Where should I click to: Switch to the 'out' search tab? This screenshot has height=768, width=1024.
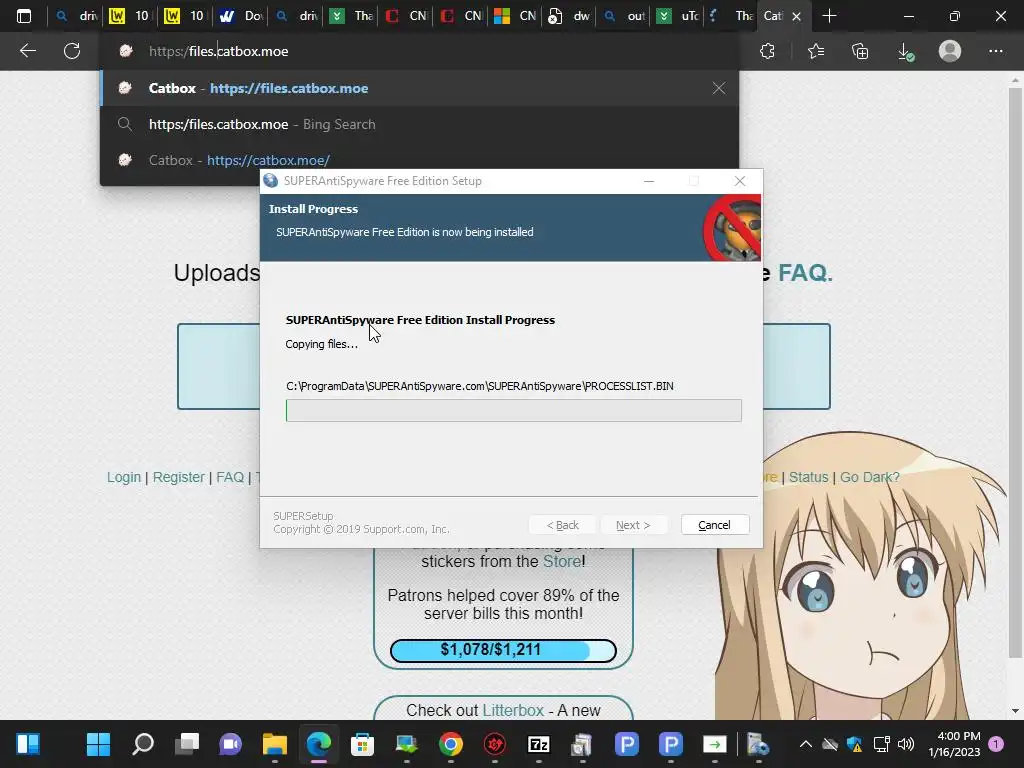point(624,16)
